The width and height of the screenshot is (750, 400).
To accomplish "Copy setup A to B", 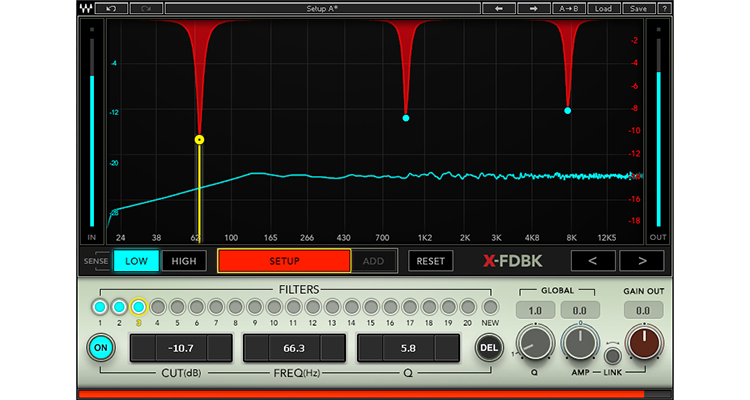I will coord(569,8).
